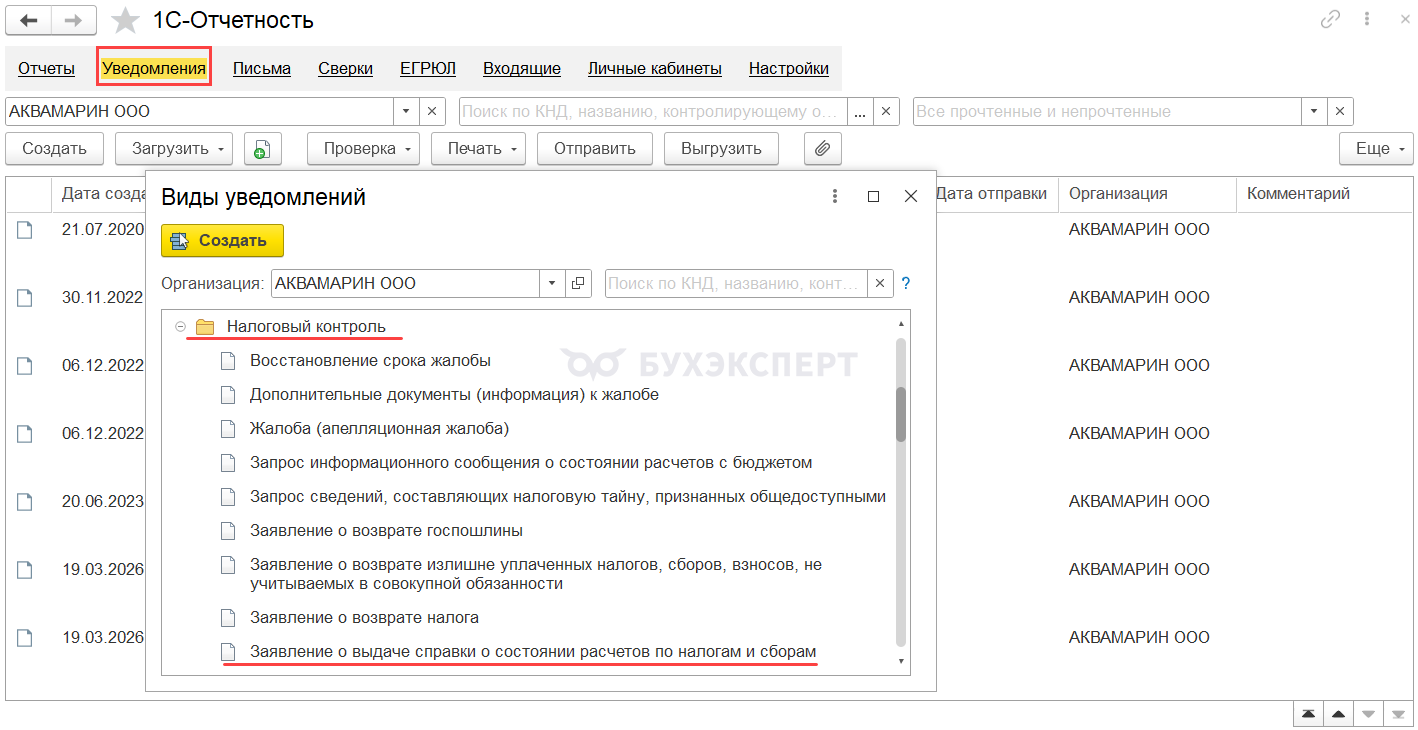
Task: Go to the Входящие tab
Action: click(522, 69)
